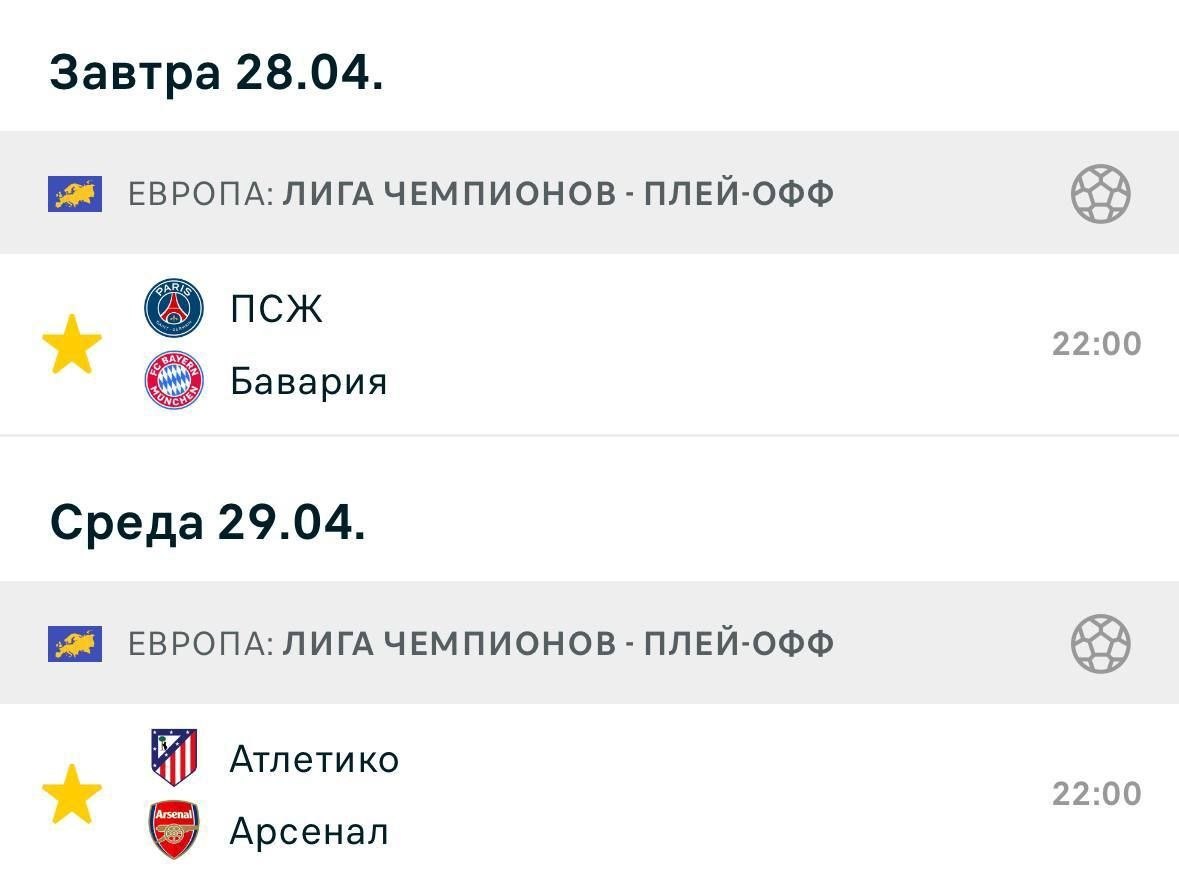Screen dimensions: 1179x871
Task: Click the 22:00 time of the Атлетико match
Action: click(1096, 794)
